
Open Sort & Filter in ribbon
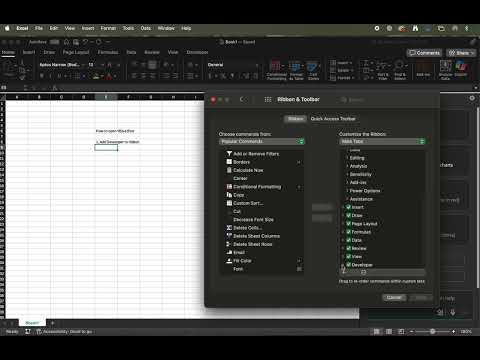[x=383, y=70]
